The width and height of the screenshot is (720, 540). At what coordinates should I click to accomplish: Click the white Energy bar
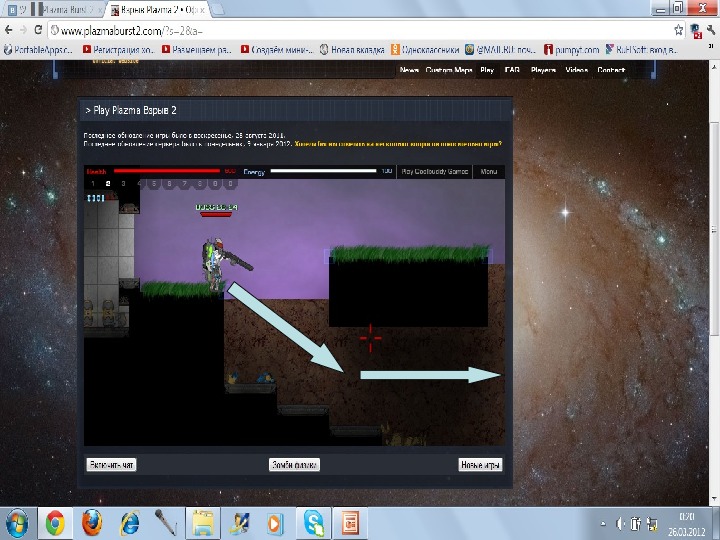(x=323, y=171)
